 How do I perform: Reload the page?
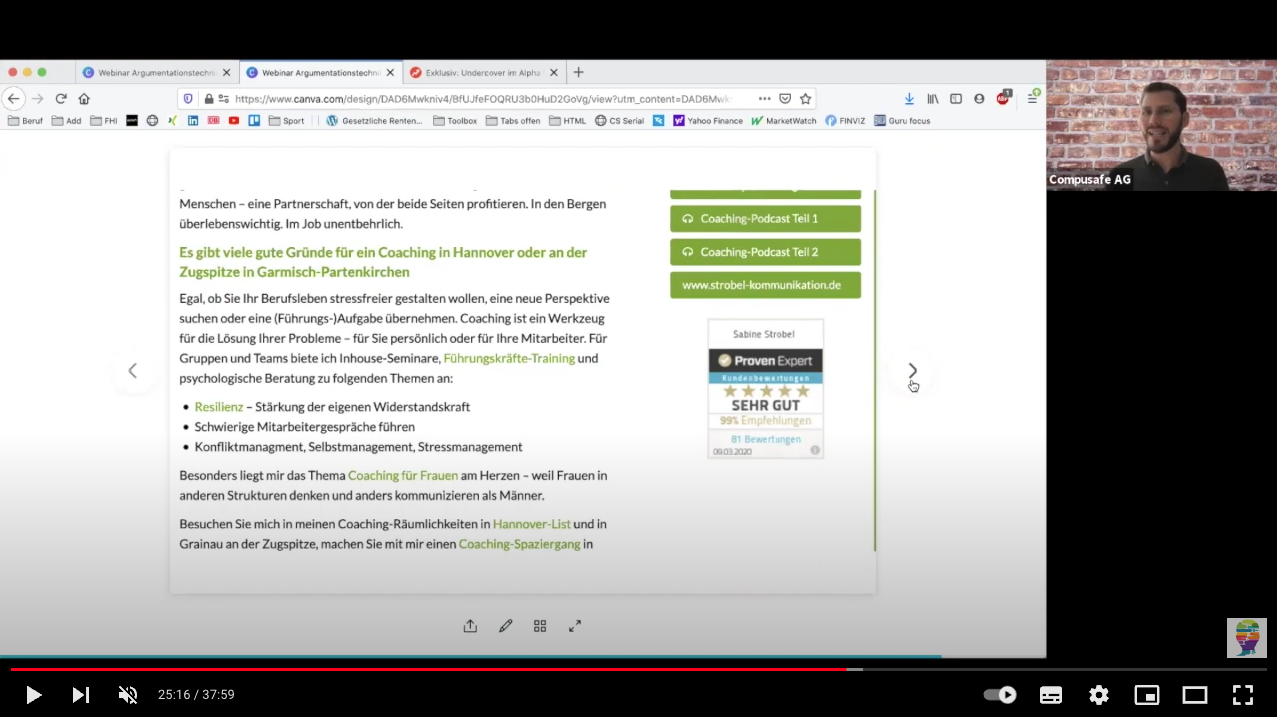point(61,99)
